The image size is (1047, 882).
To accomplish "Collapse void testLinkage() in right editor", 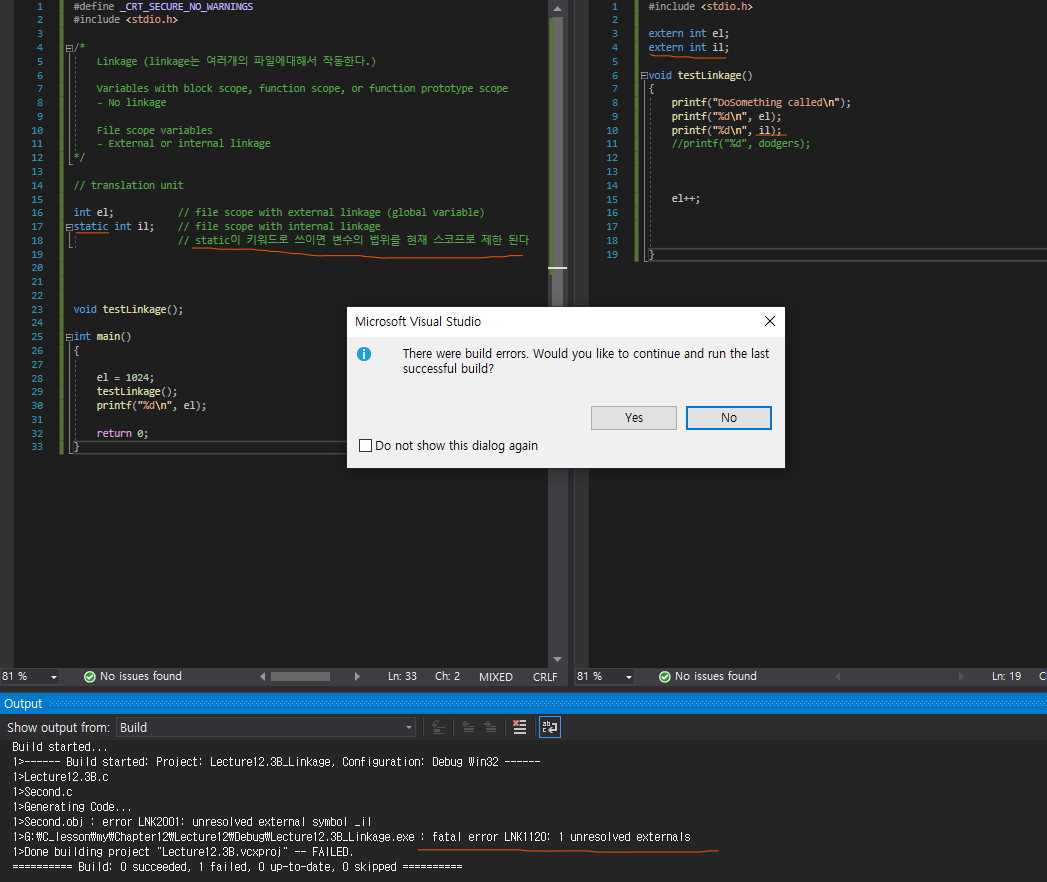I will 644,75.
